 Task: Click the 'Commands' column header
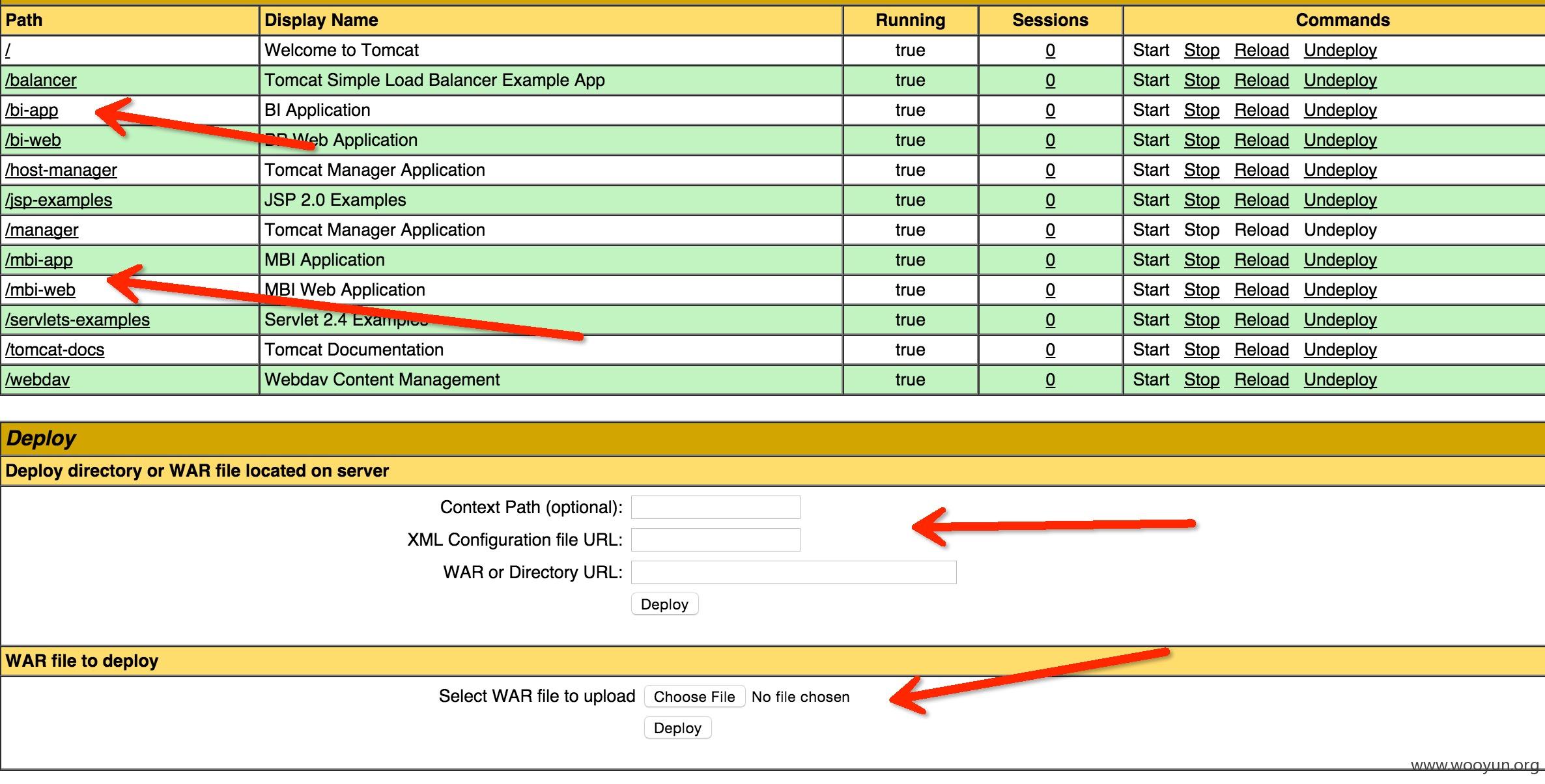click(1342, 20)
